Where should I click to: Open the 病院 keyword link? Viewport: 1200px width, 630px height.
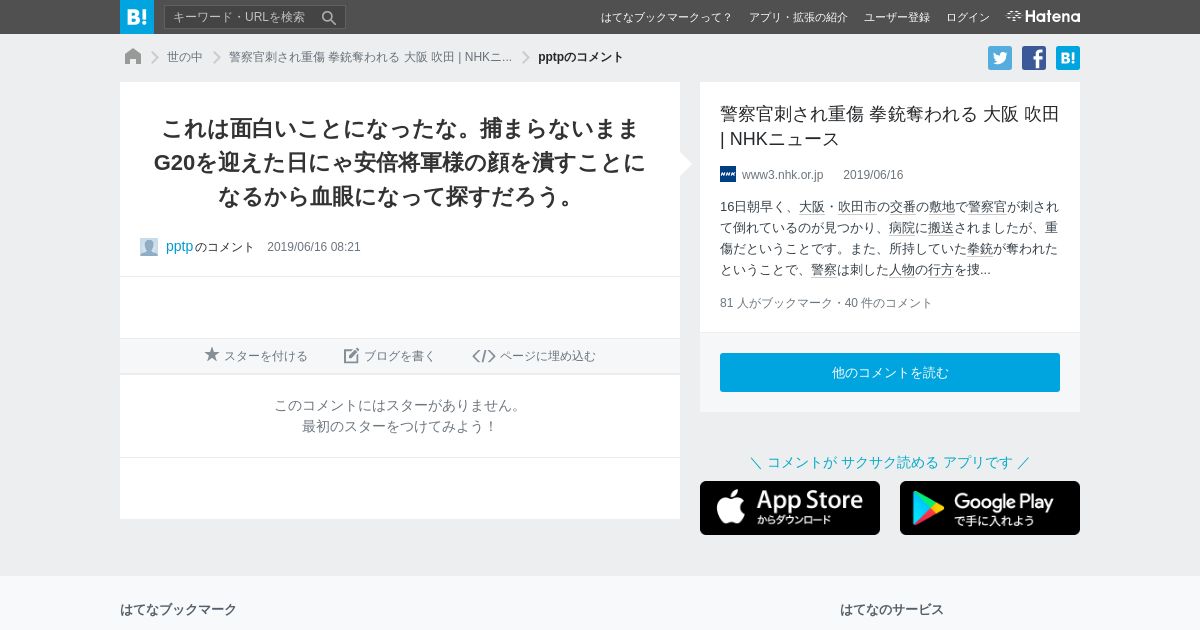[902, 228]
